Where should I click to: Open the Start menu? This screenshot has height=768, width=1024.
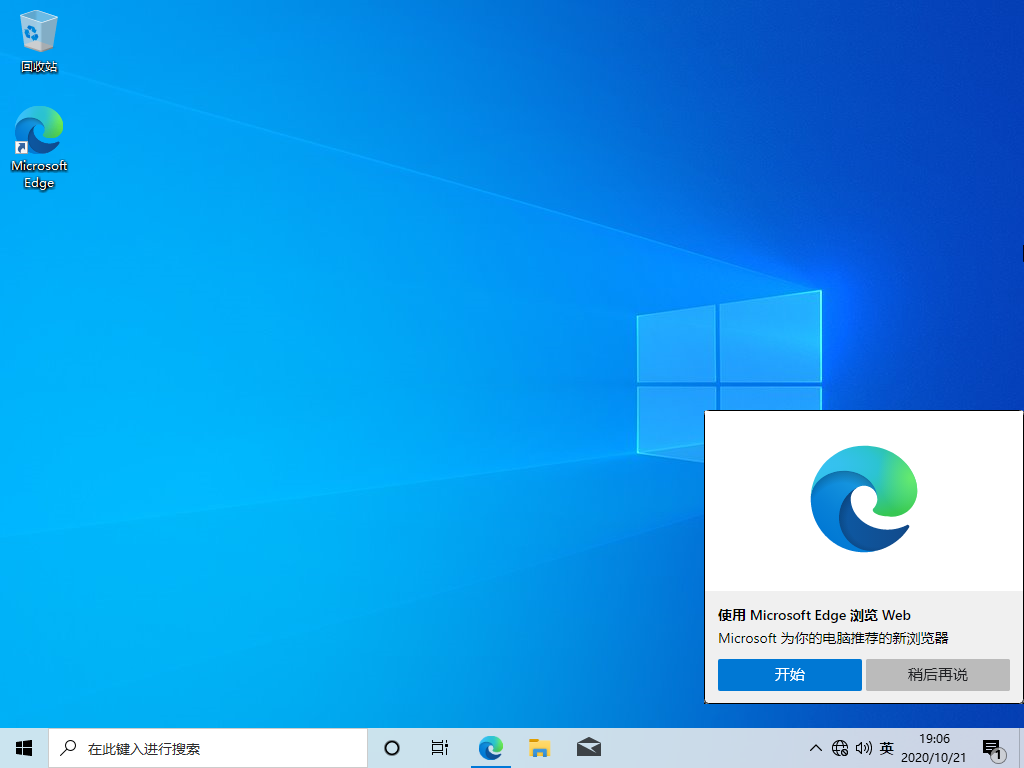pyautogui.click(x=23, y=747)
